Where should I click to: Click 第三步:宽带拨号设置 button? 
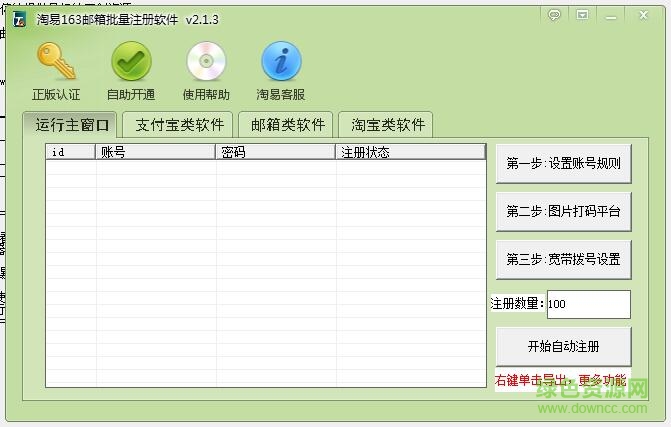564,259
